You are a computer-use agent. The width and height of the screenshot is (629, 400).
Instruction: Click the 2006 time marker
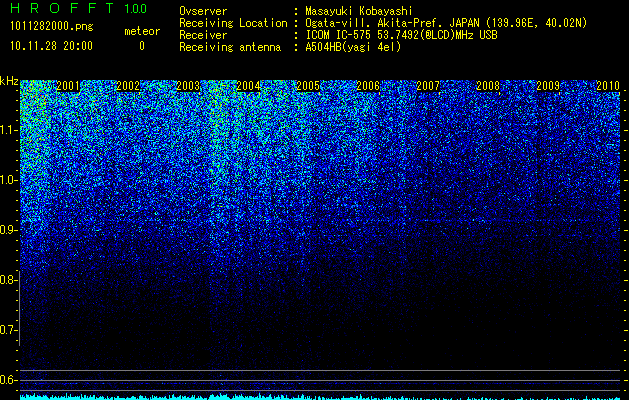pyautogui.click(x=368, y=85)
